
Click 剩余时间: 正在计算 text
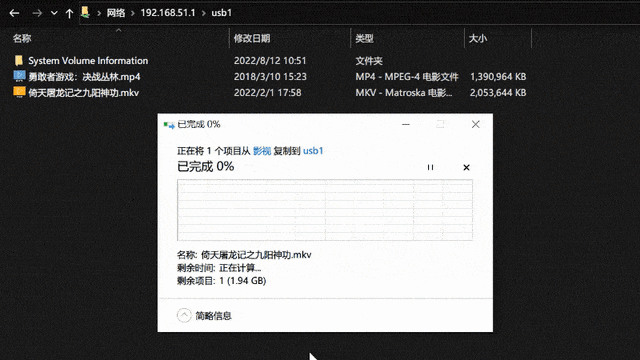click(x=219, y=268)
